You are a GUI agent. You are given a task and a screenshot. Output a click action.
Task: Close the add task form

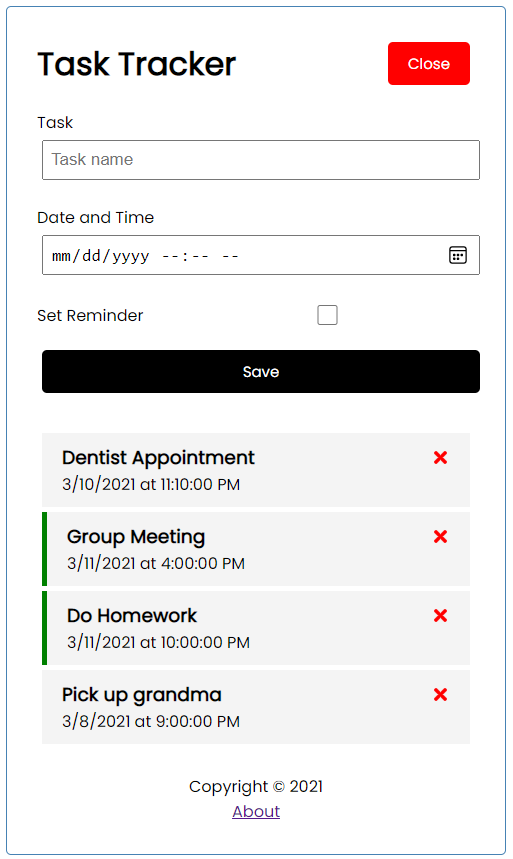pyautogui.click(x=429, y=64)
